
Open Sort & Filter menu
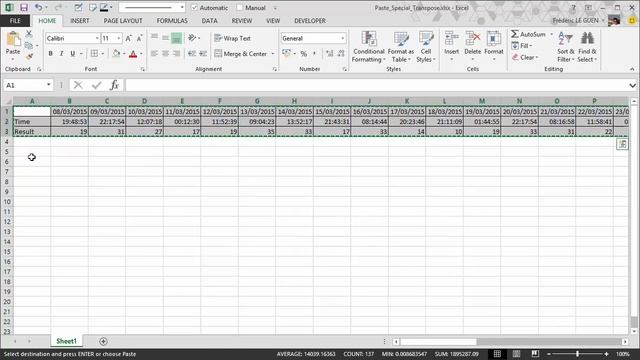tap(566, 47)
